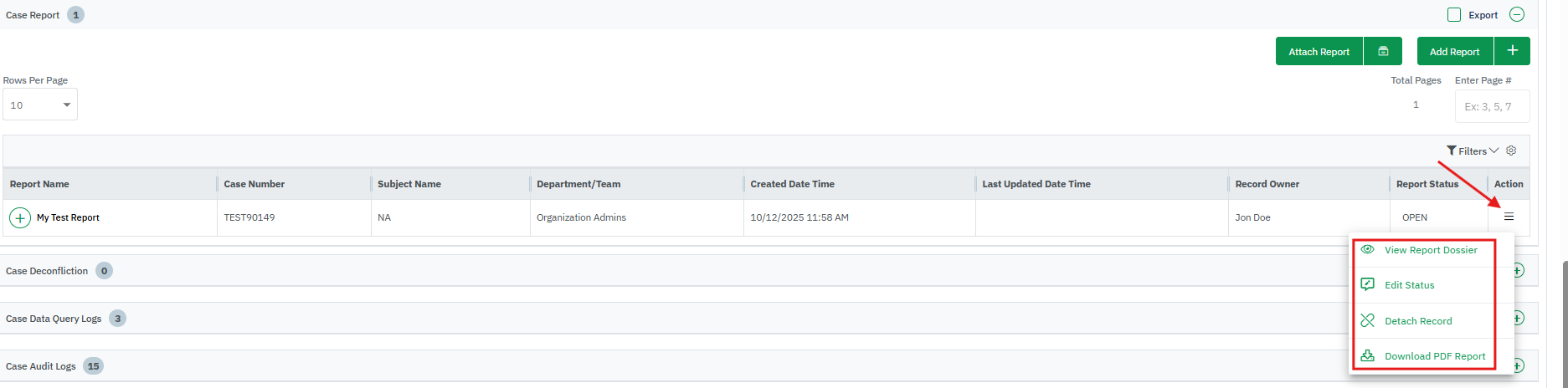The height and width of the screenshot is (388, 1568).
Task: Expand the Case Audit Logs section
Action: 1518,366
